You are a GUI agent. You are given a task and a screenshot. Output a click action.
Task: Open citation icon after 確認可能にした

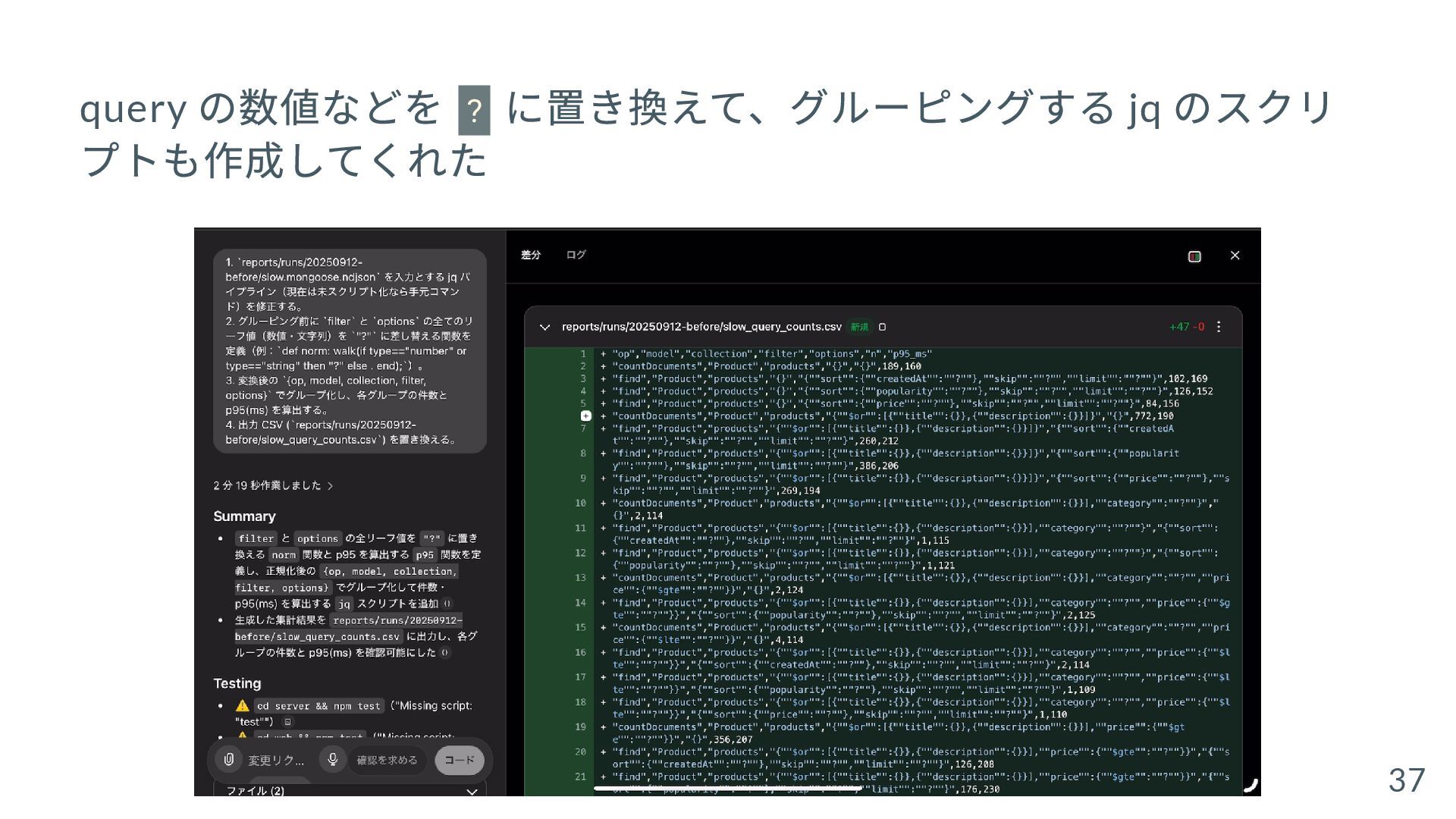click(x=445, y=652)
